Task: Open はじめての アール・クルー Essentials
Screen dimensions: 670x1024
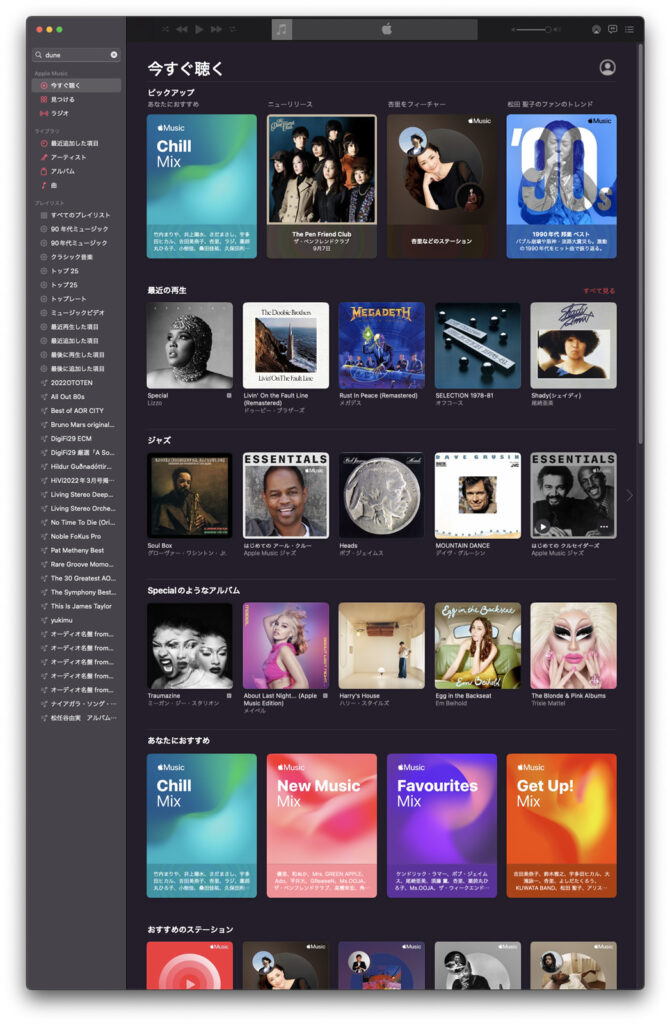Action: point(286,496)
